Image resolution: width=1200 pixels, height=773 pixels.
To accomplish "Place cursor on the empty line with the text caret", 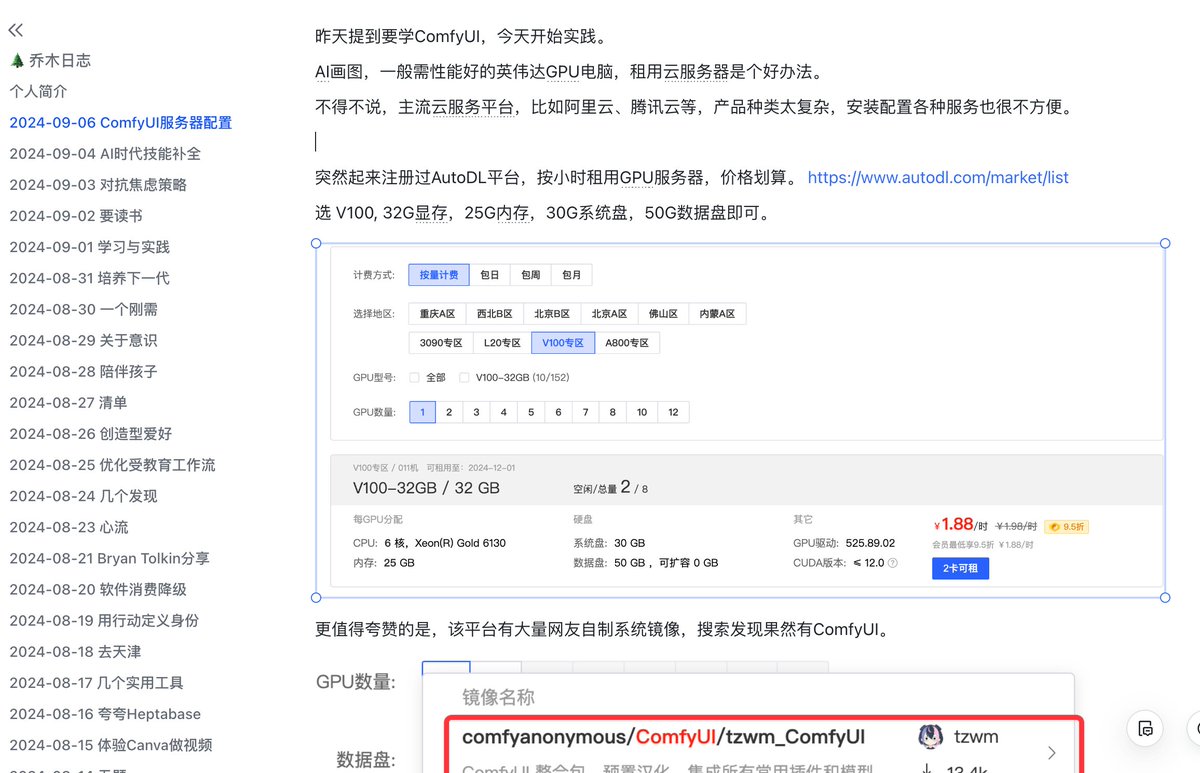I will click(316, 141).
